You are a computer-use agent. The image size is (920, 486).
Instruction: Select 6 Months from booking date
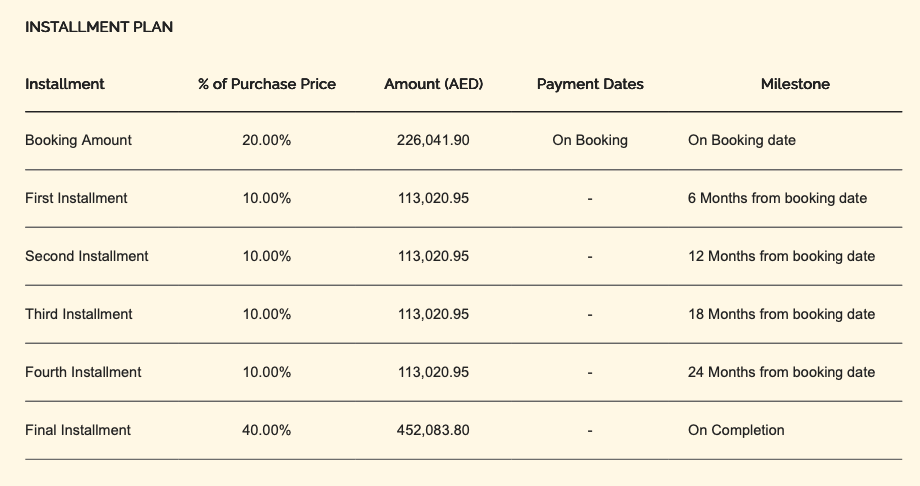(x=777, y=198)
